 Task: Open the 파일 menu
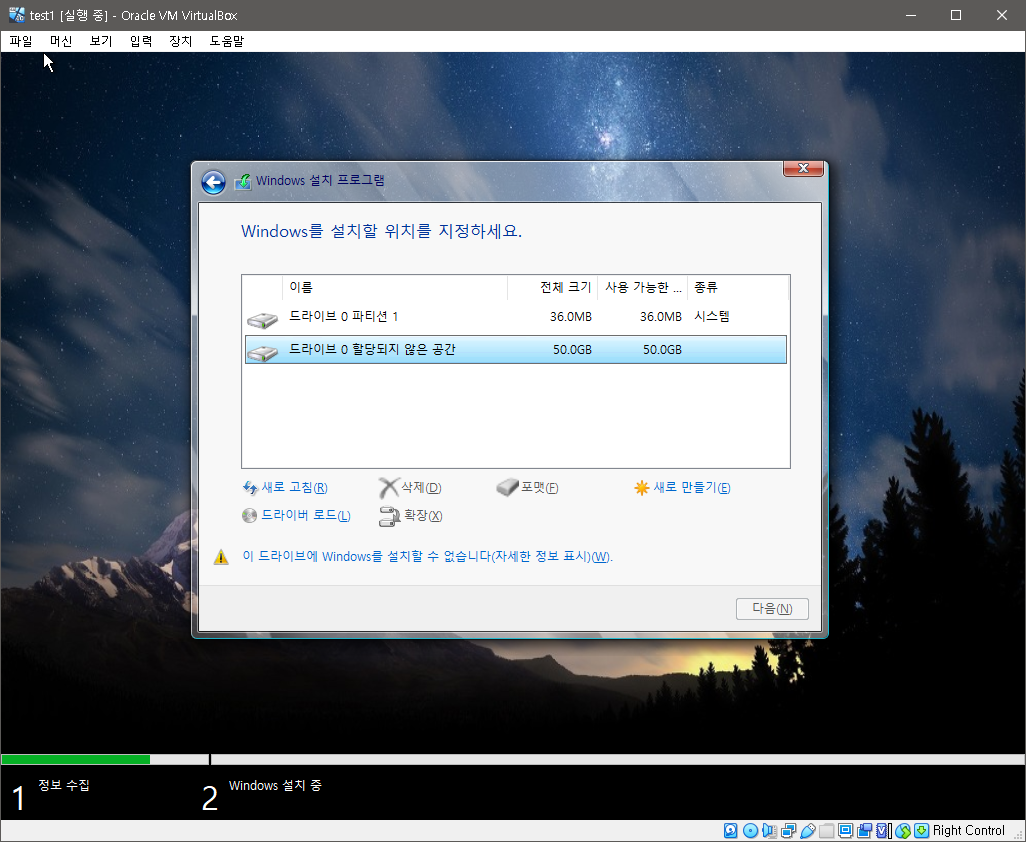coord(21,41)
